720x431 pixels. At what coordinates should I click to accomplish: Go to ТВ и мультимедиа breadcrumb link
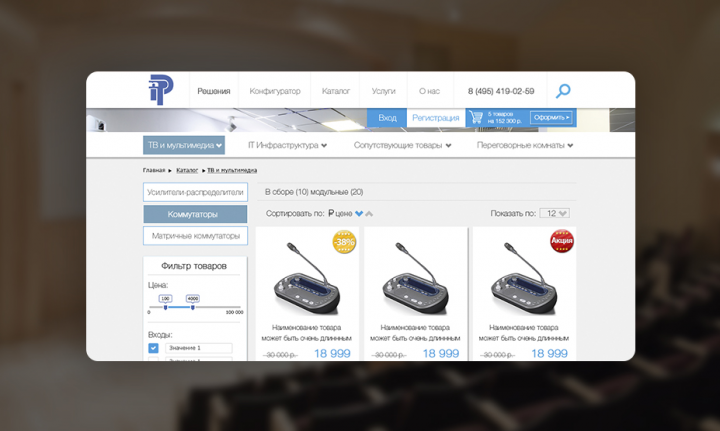232,170
